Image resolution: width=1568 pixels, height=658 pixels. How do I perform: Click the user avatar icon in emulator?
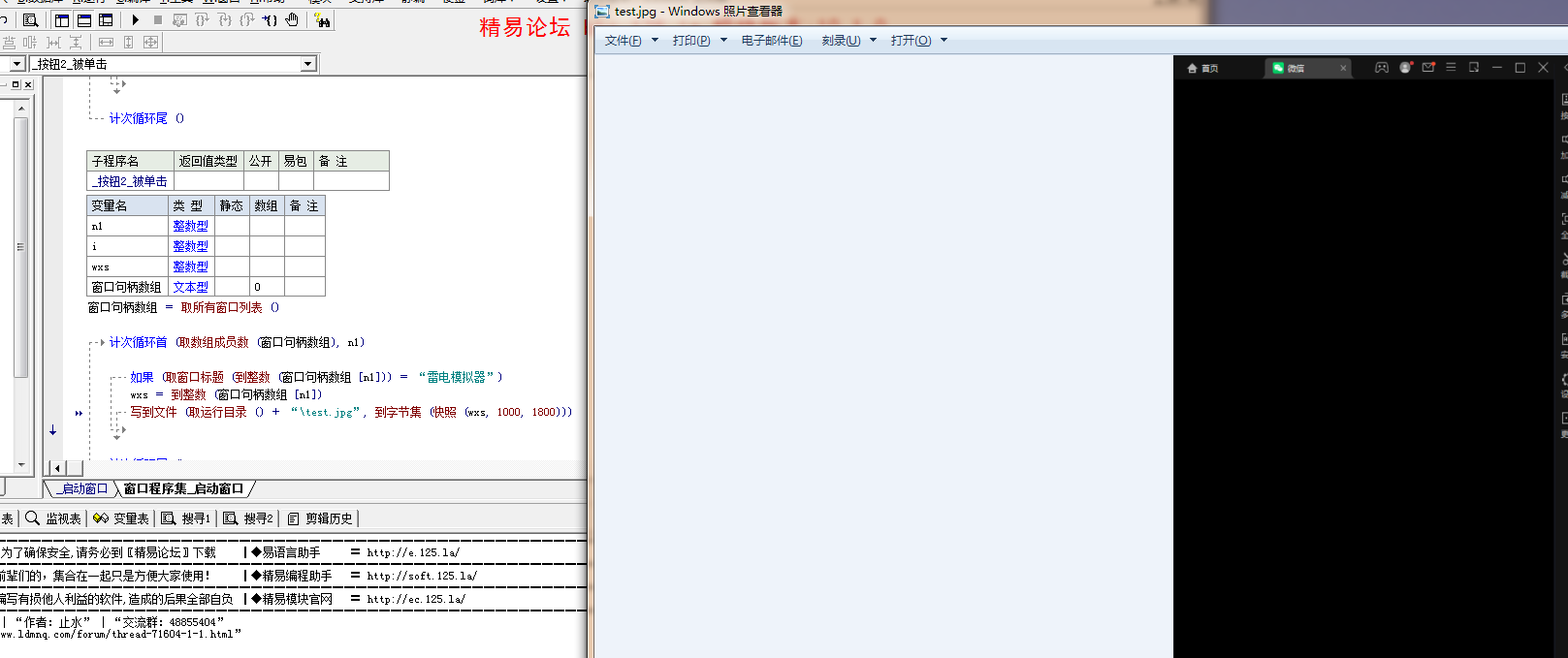[x=1405, y=68]
